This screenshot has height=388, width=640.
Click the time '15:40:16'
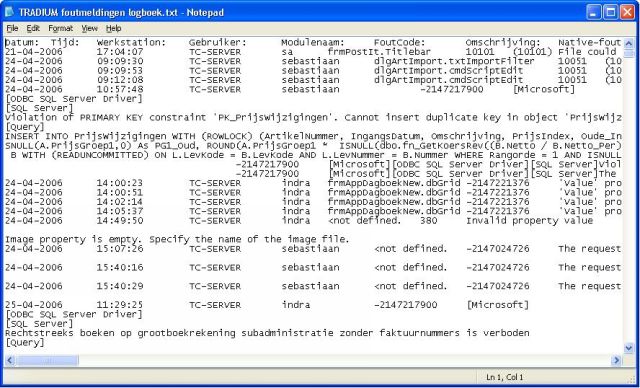[120, 267]
